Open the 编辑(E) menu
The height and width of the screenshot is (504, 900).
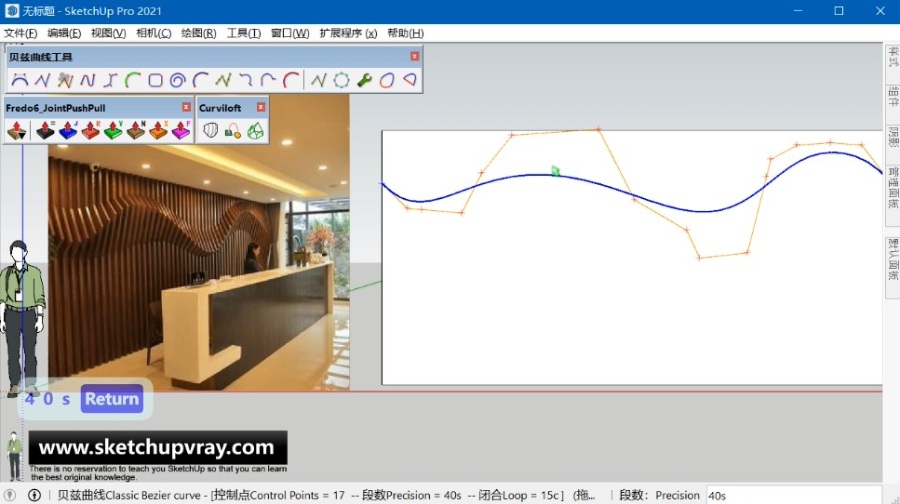[64, 33]
